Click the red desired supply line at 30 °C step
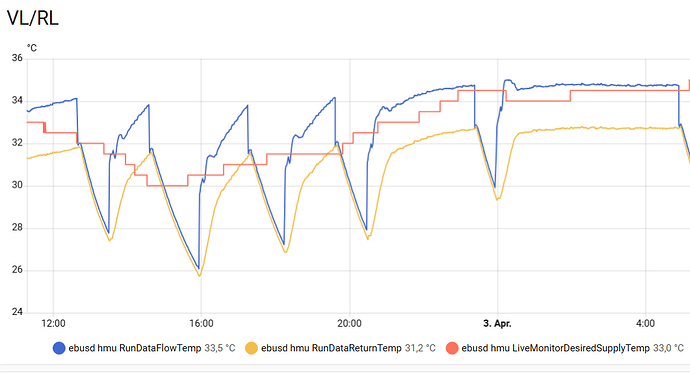Screen dimensions: 690x378 167,186
